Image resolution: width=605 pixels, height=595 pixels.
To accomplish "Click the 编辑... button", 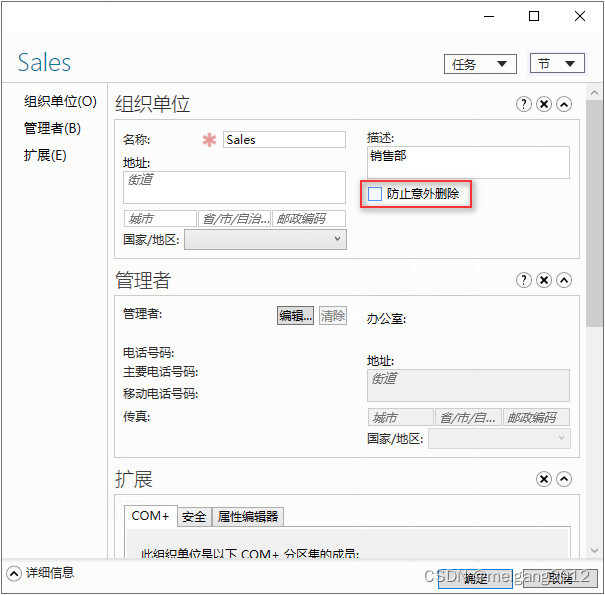I will pyautogui.click(x=295, y=316).
